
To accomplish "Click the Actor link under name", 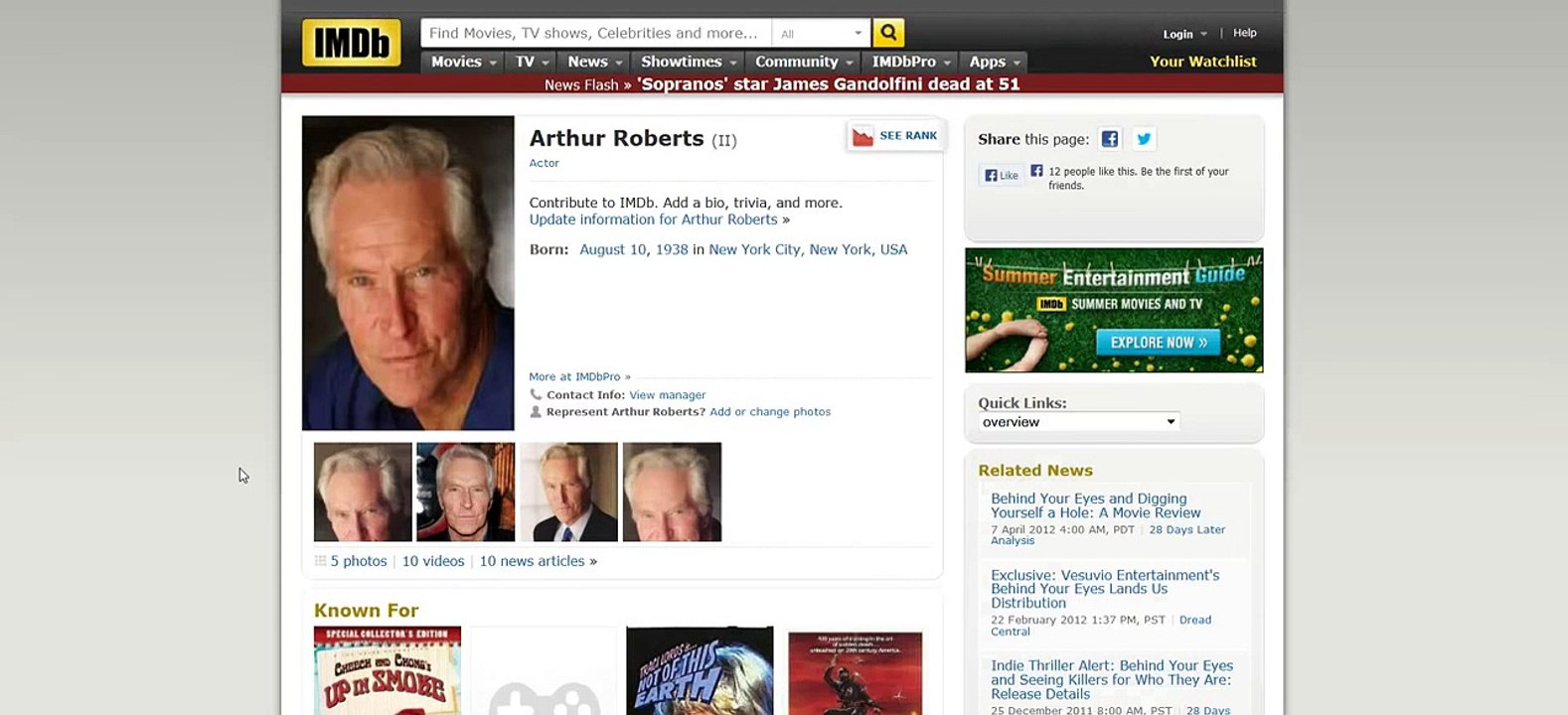I will 544,163.
